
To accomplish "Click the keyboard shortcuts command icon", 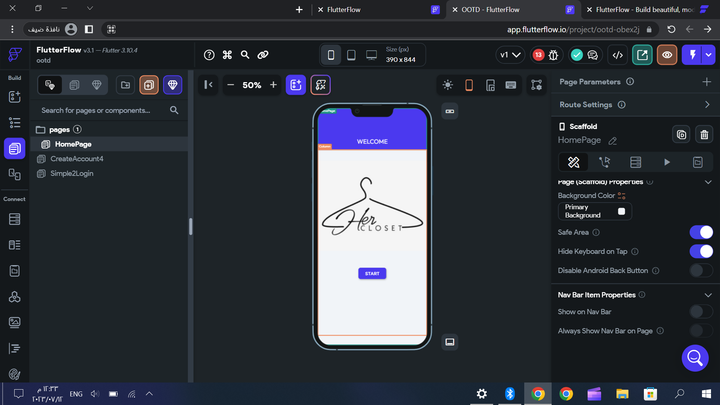I will [227, 55].
